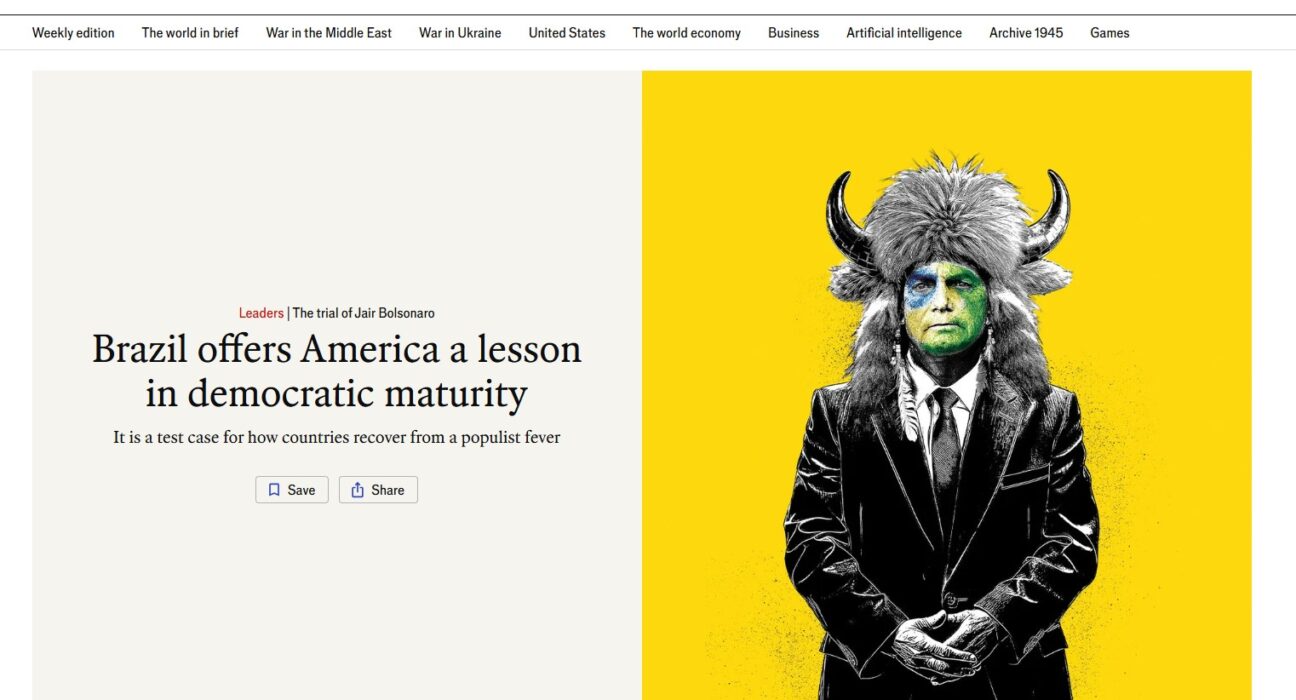Screen dimensions: 1296x700
Task: Go to the Business section
Action: (794, 33)
